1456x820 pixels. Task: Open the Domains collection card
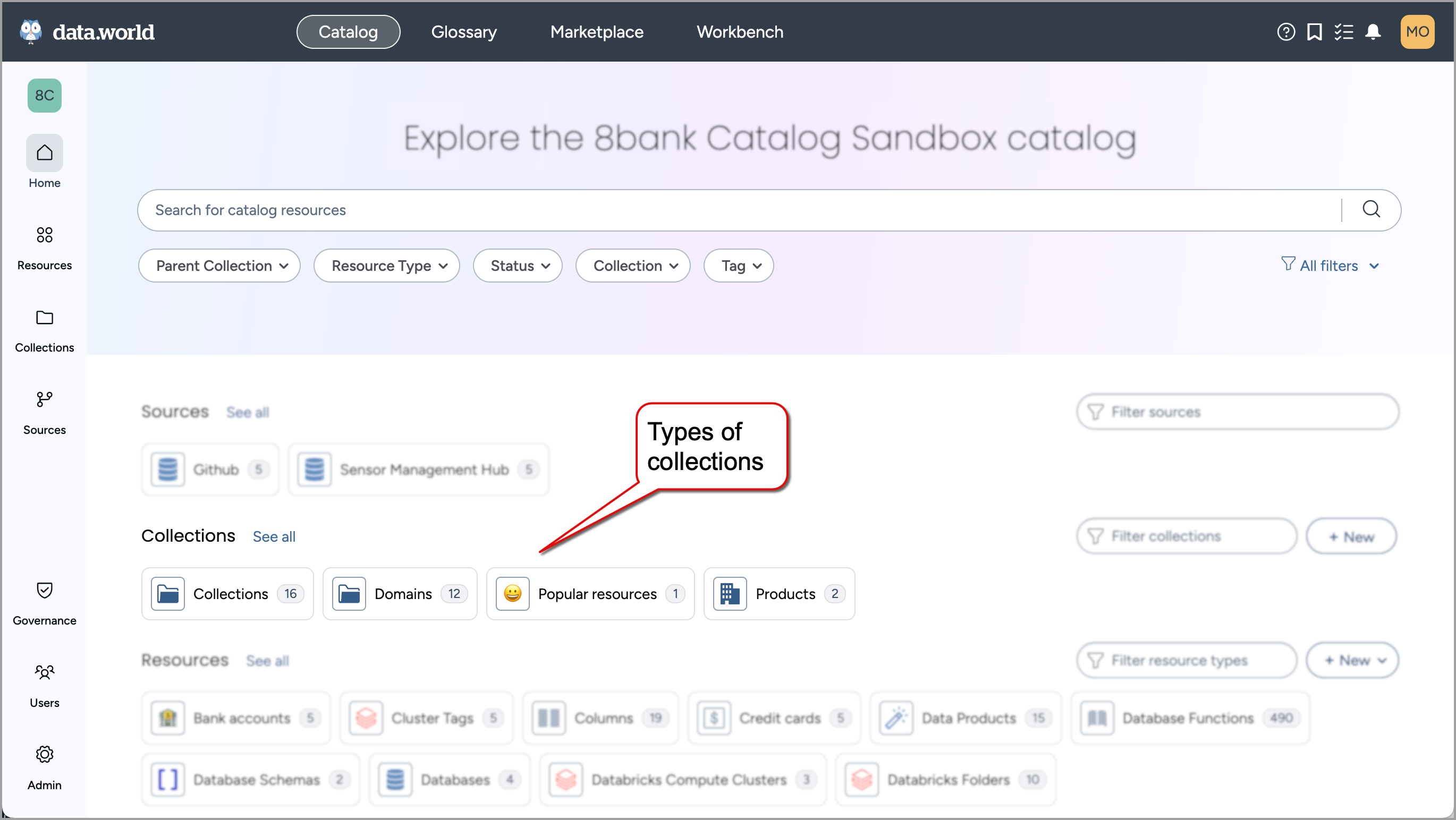coord(400,594)
